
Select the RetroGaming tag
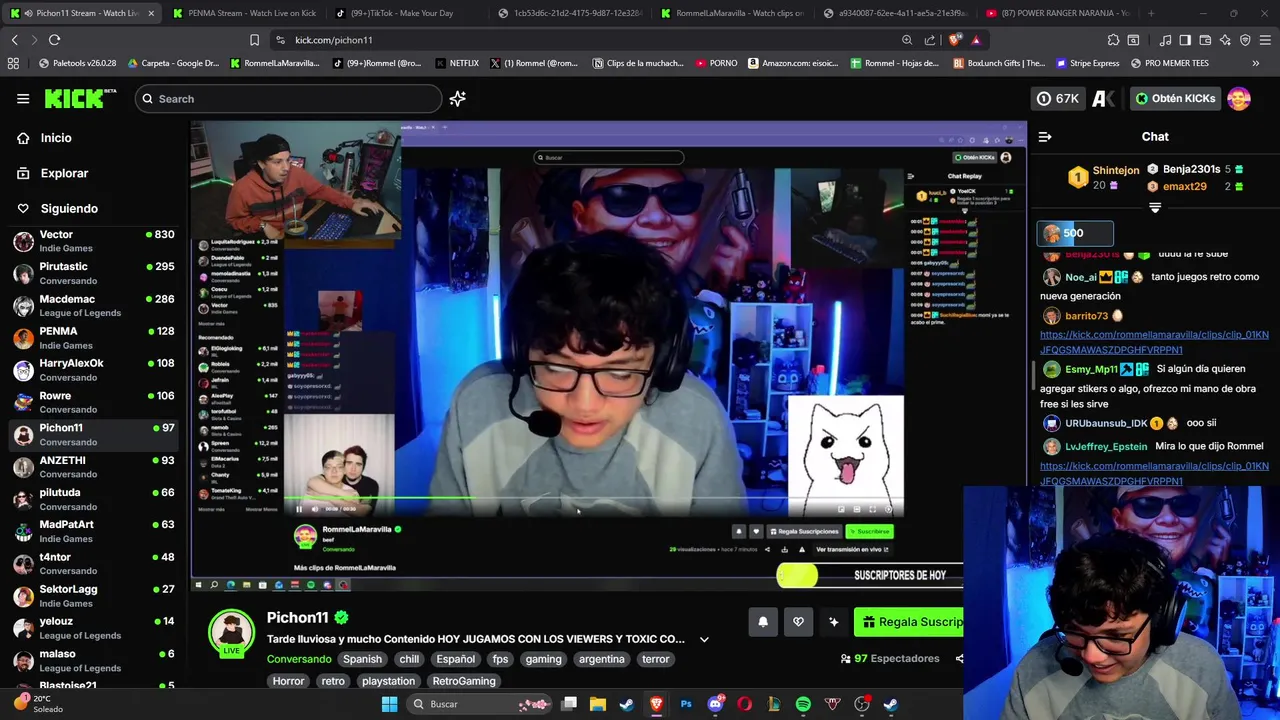tap(464, 681)
